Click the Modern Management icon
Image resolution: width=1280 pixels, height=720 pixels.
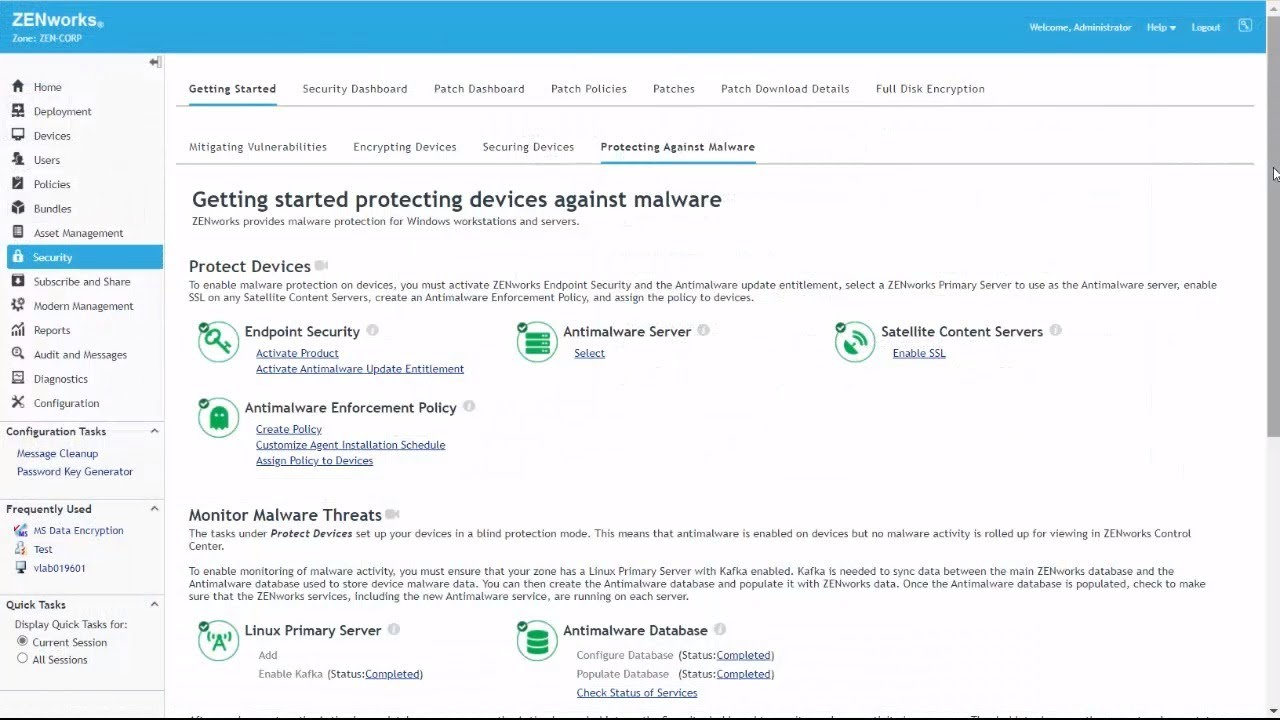pyautogui.click(x=18, y=305)
